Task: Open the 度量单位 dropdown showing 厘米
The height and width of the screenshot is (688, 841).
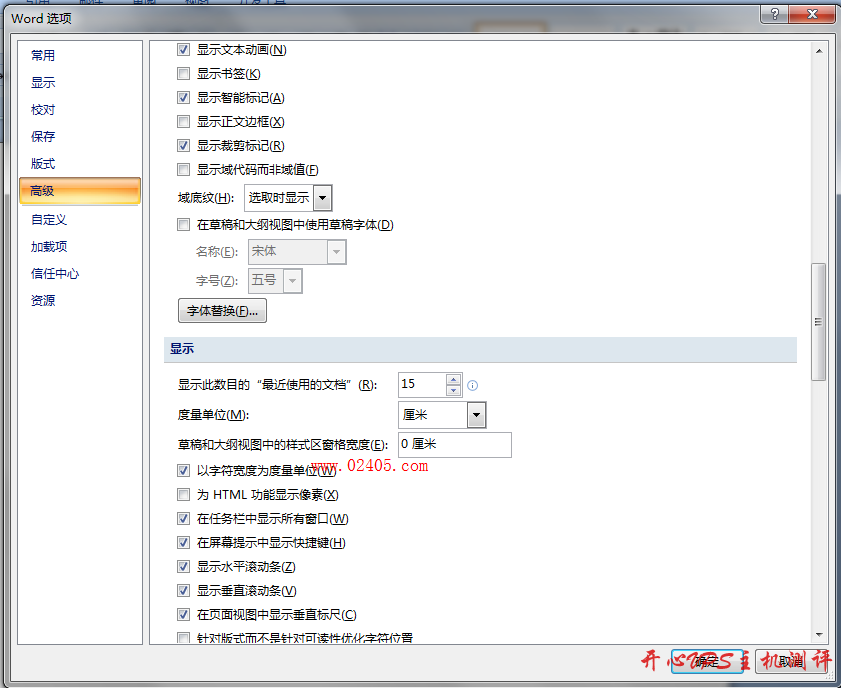Action: point(474,414)
